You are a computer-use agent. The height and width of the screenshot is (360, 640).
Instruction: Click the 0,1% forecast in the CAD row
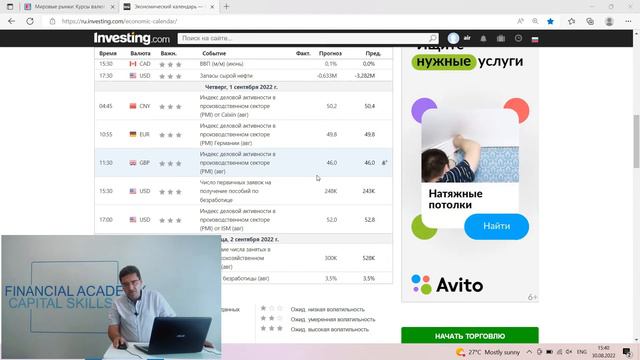[331, 64]
